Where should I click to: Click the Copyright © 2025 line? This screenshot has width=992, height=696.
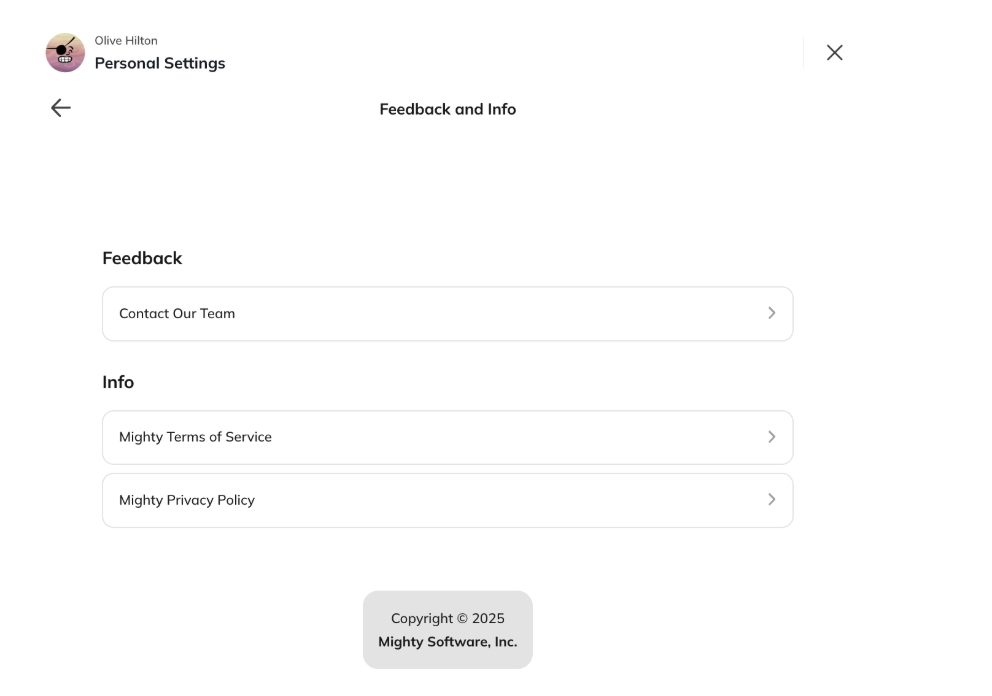click(447, 618)
